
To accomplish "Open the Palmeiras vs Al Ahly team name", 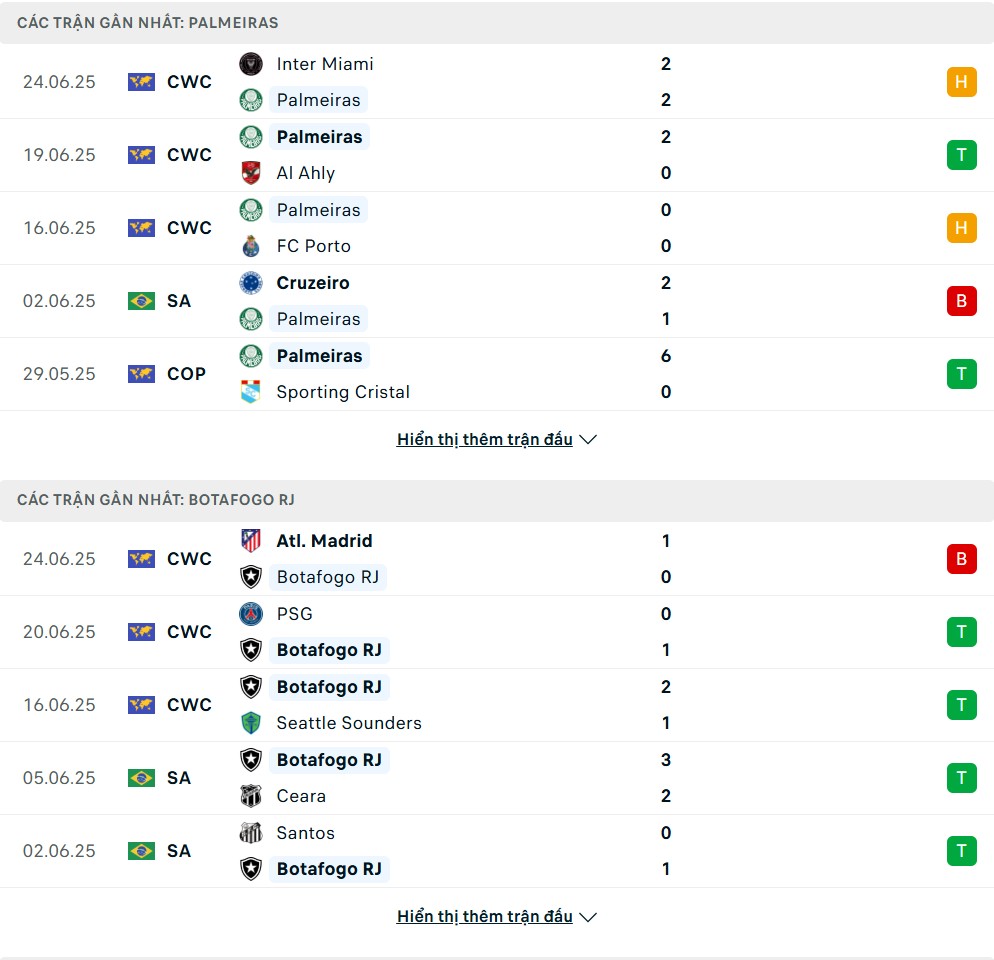I will tap(320, 137).
